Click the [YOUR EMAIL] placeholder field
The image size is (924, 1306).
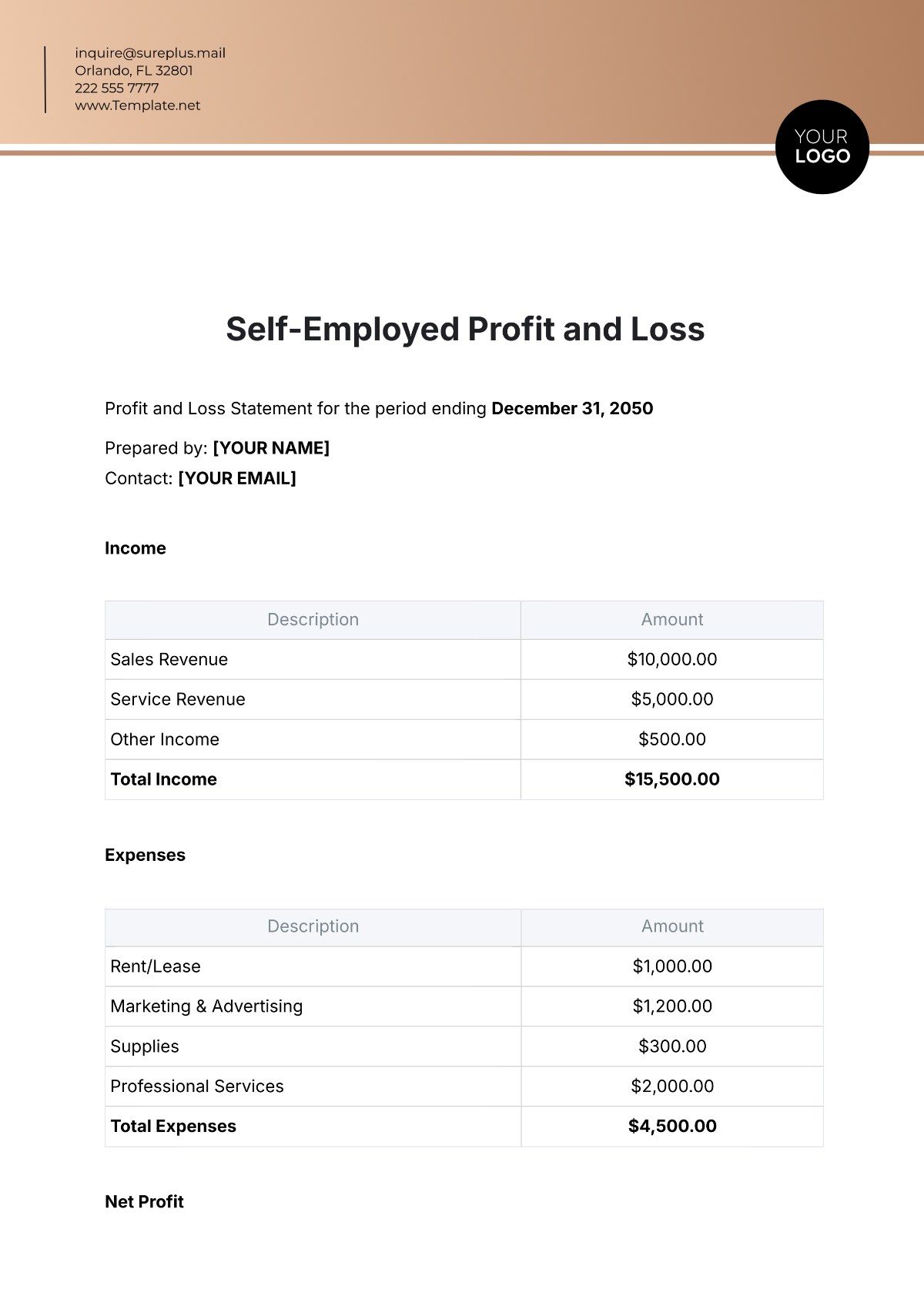[x=237, y=478]
